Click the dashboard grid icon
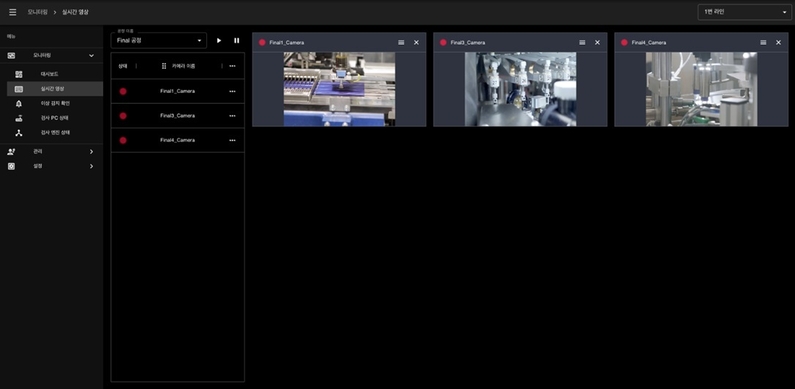The image size is (795, 389). [19, 74]
